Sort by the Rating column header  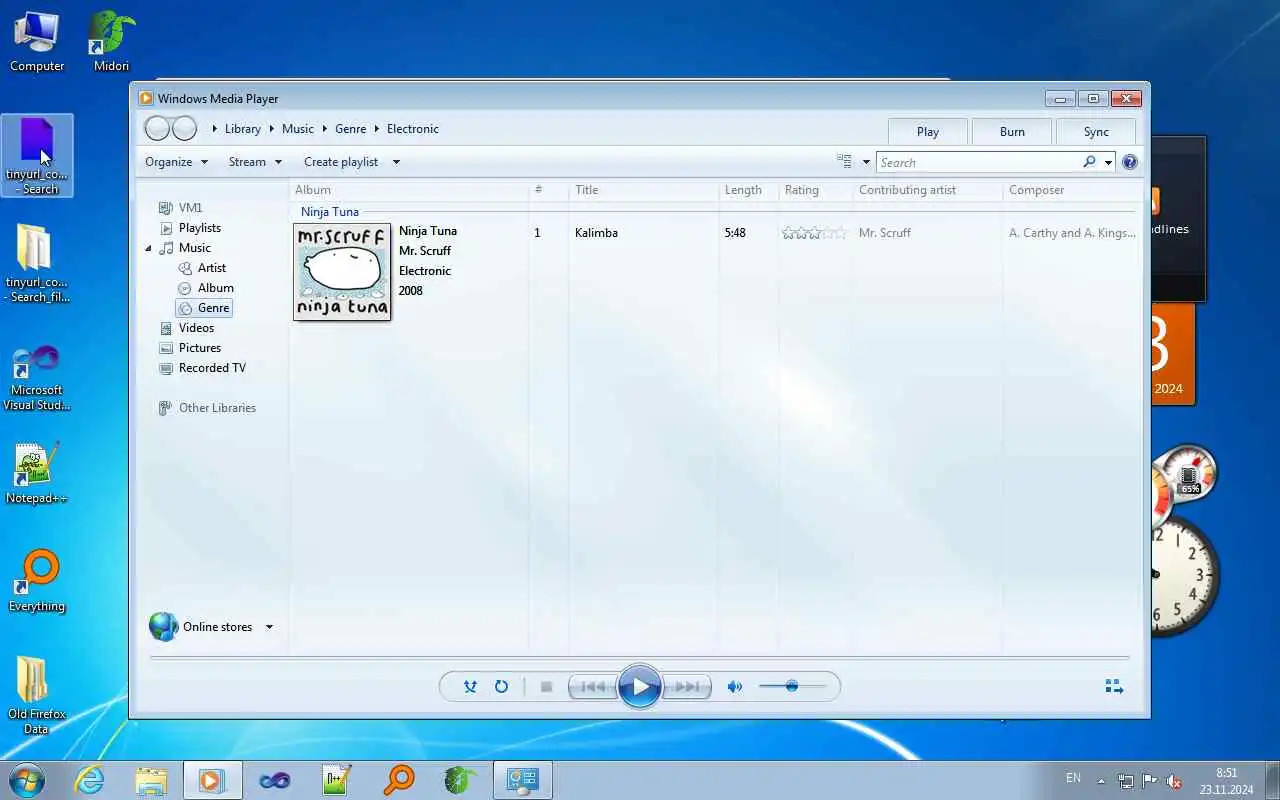click(814, 190)
